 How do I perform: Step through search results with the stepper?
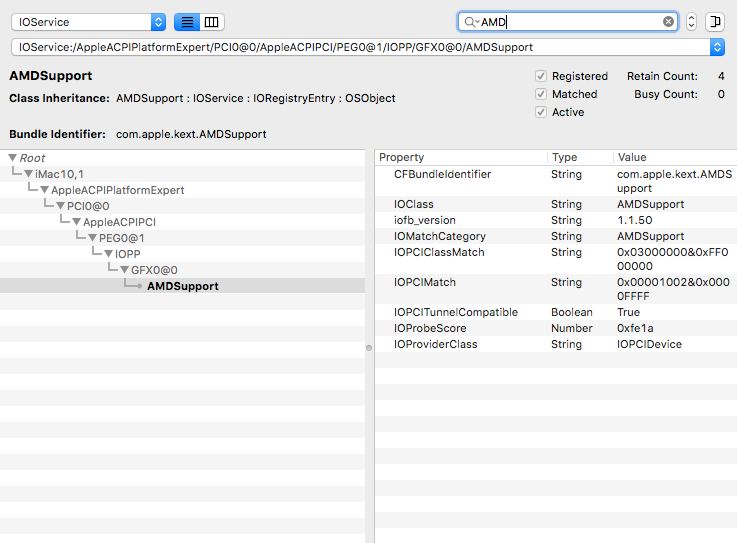(691, 22)
